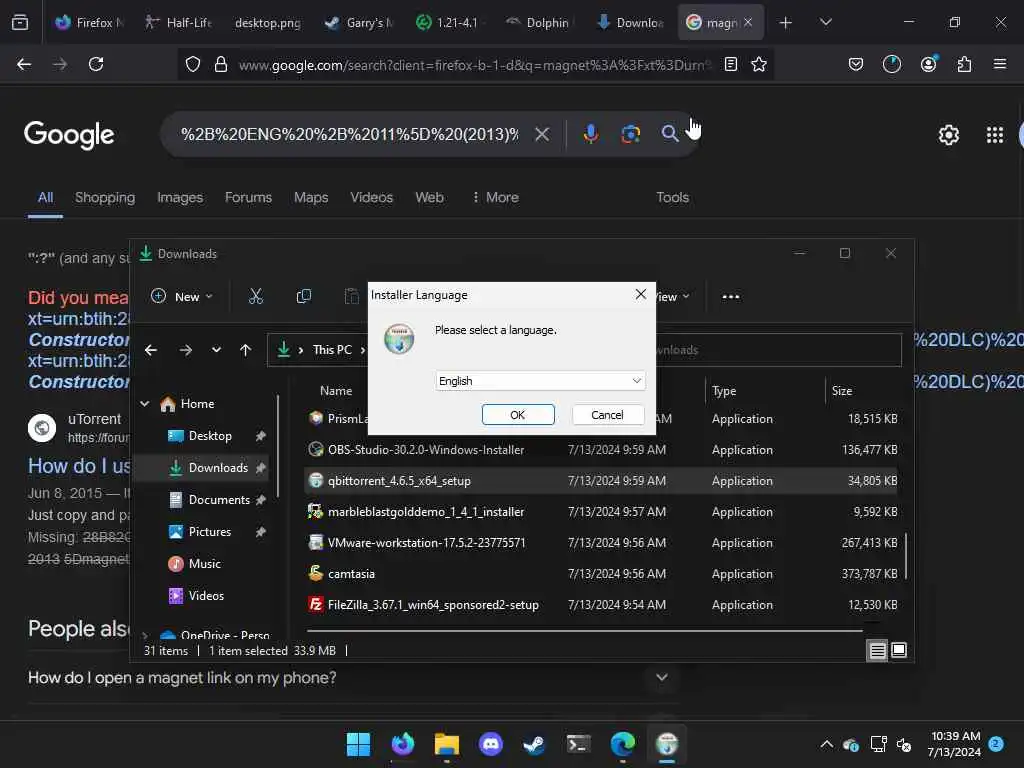Switch to the Garry's Mod tab
Image resolution: width=1024 pixels, height=768 pixels.
click(x=359, y=22)
